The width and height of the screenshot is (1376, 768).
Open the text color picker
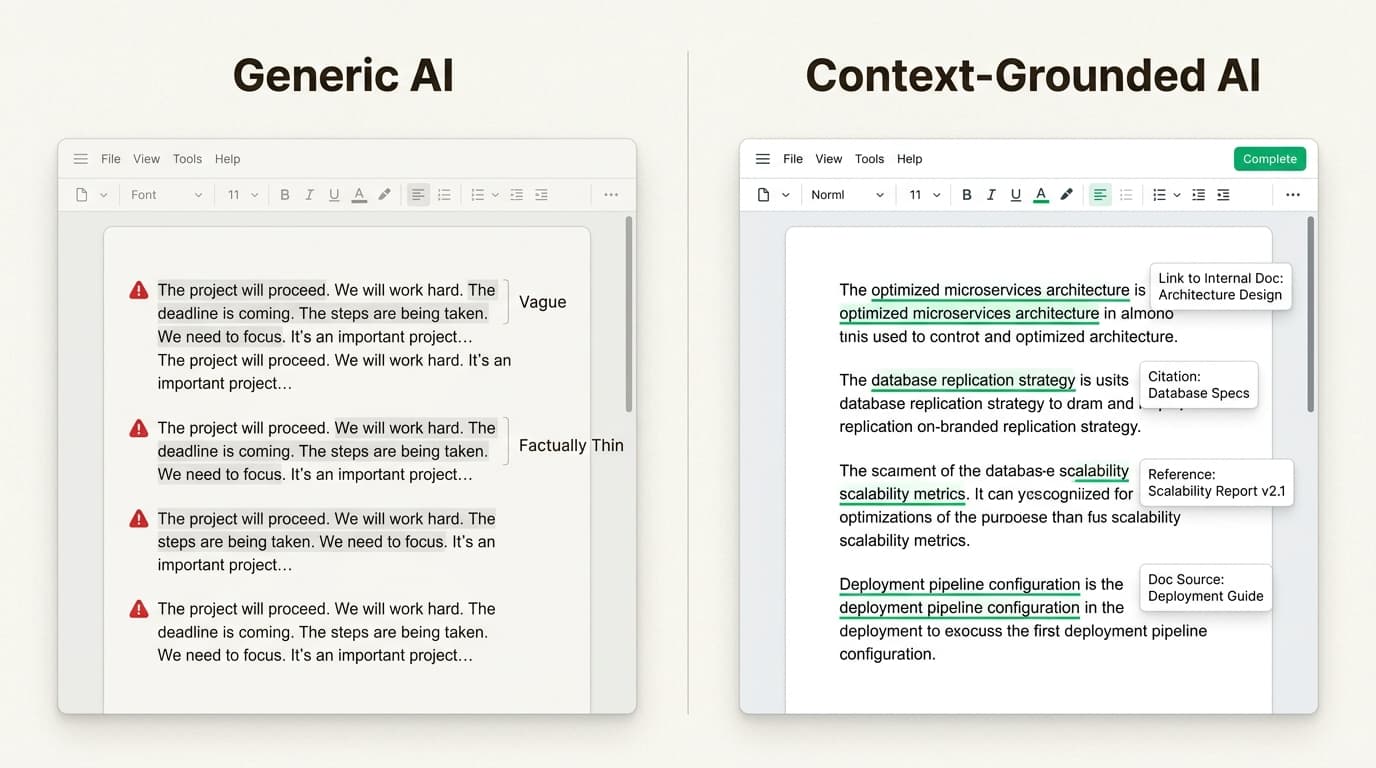click(x=359, y=194)
